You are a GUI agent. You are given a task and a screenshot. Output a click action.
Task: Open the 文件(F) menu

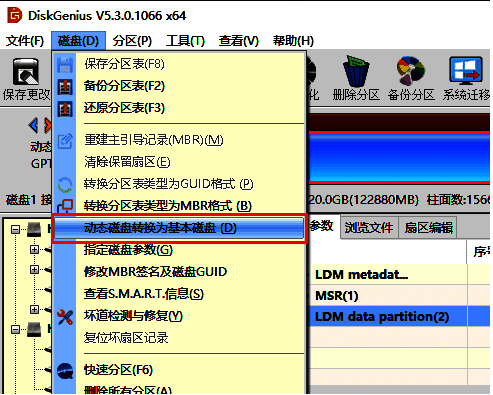click(25, 41)
